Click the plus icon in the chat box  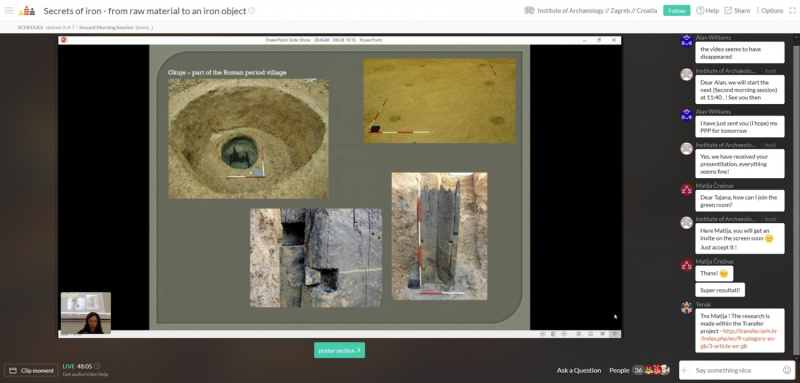[685, 370]
